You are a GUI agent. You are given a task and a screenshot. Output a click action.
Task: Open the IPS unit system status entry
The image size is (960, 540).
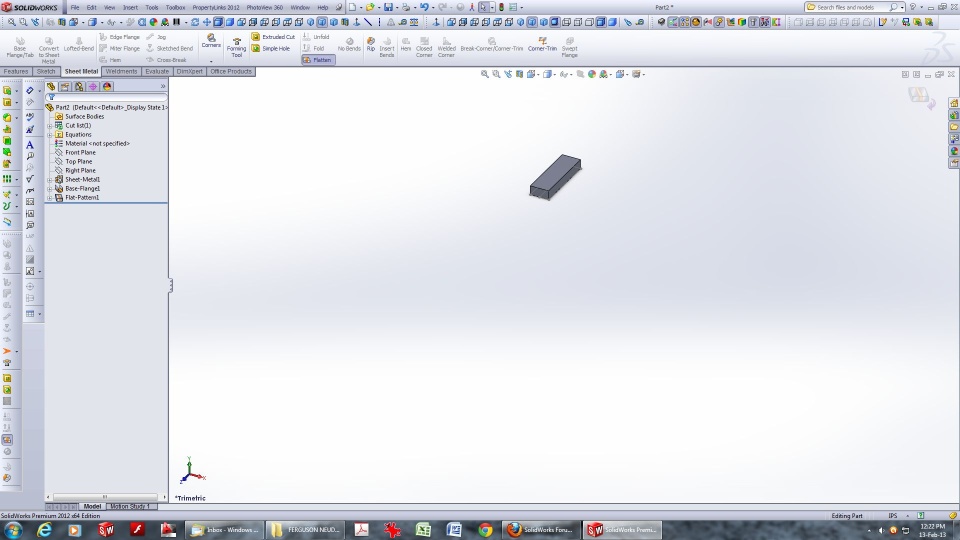tap(893, 516)
